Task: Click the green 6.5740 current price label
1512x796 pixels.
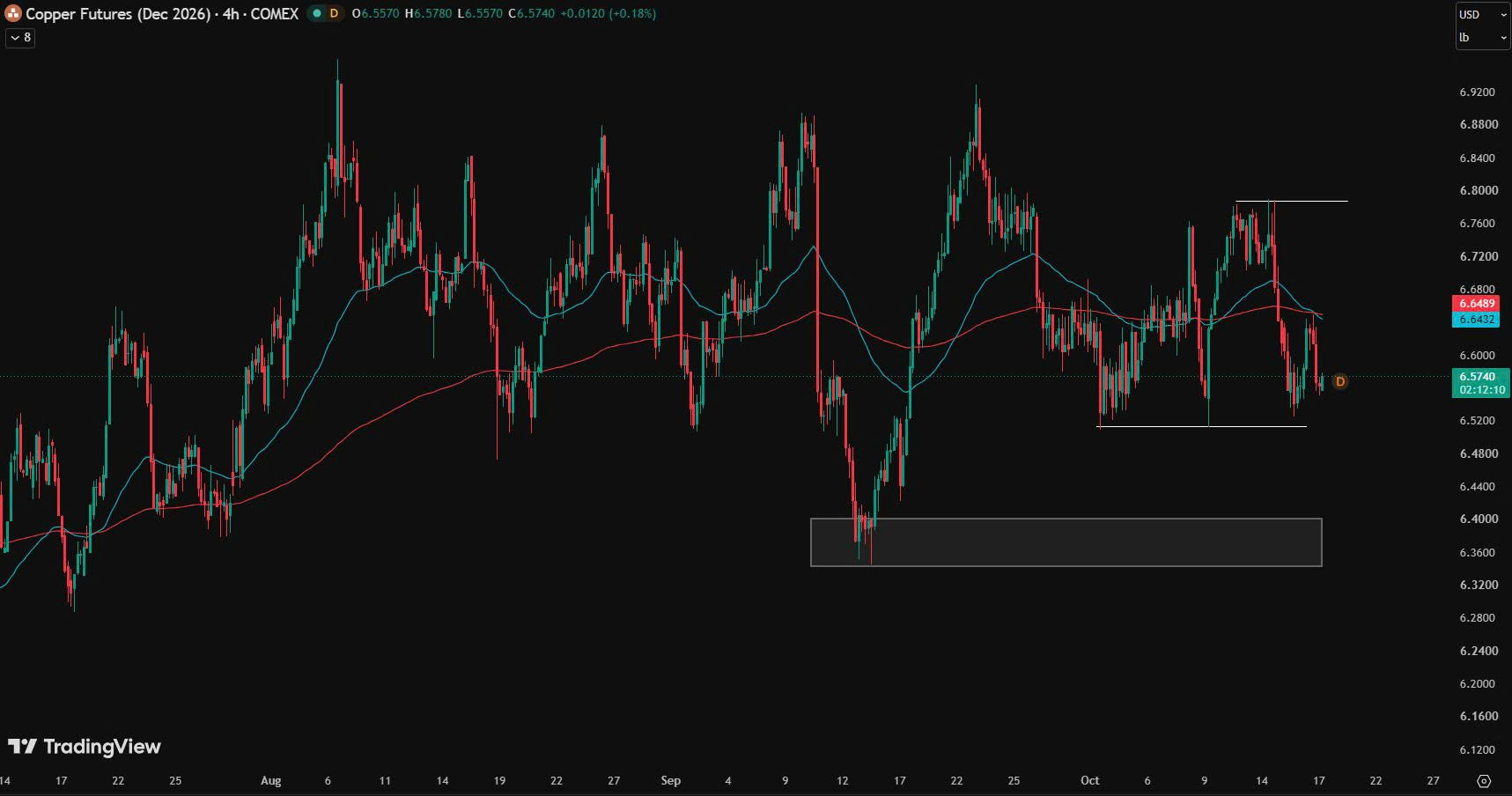Action: tap(1479, 383)
